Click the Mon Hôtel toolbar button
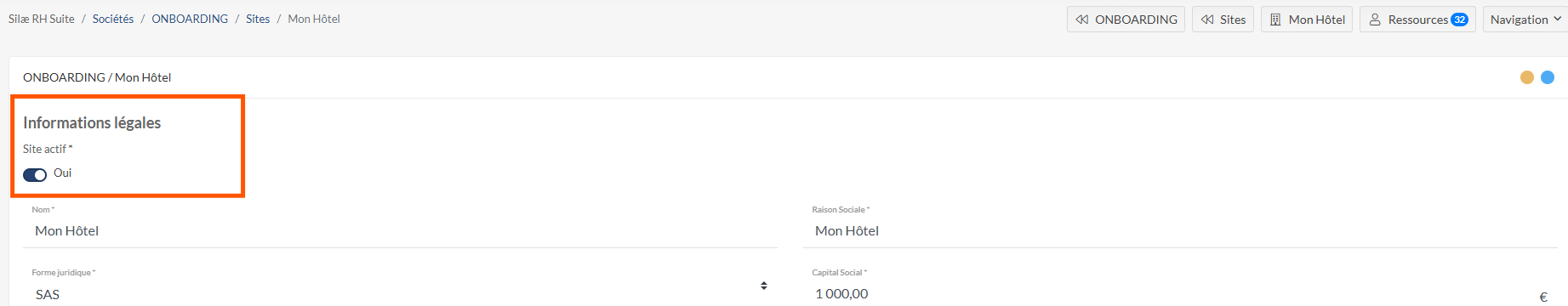 click(1307, 20)
